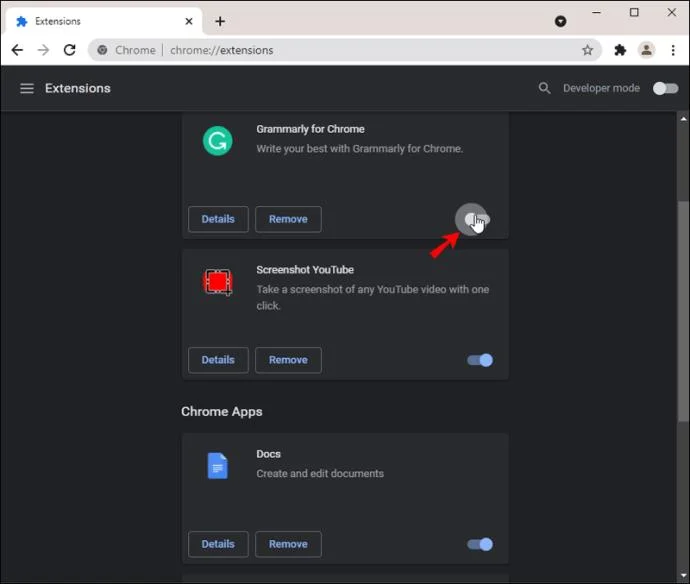
Task: Open a new tab with plus button
Action: tap(220, 21)
